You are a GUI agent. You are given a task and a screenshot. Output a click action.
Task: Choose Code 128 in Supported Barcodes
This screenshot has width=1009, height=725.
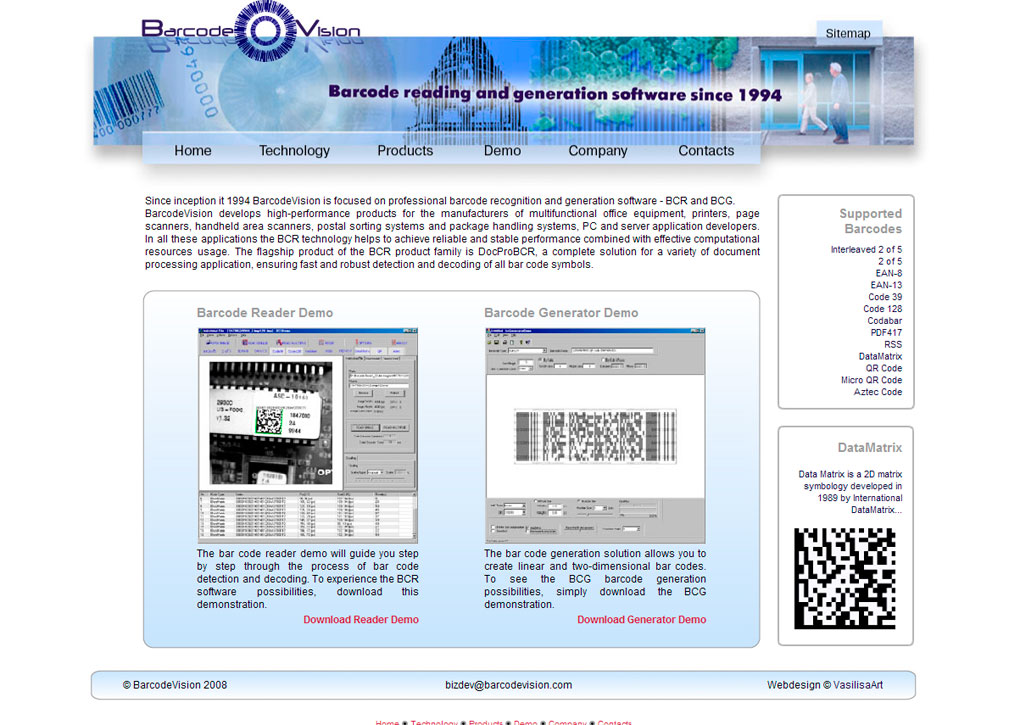click(882, 309)
